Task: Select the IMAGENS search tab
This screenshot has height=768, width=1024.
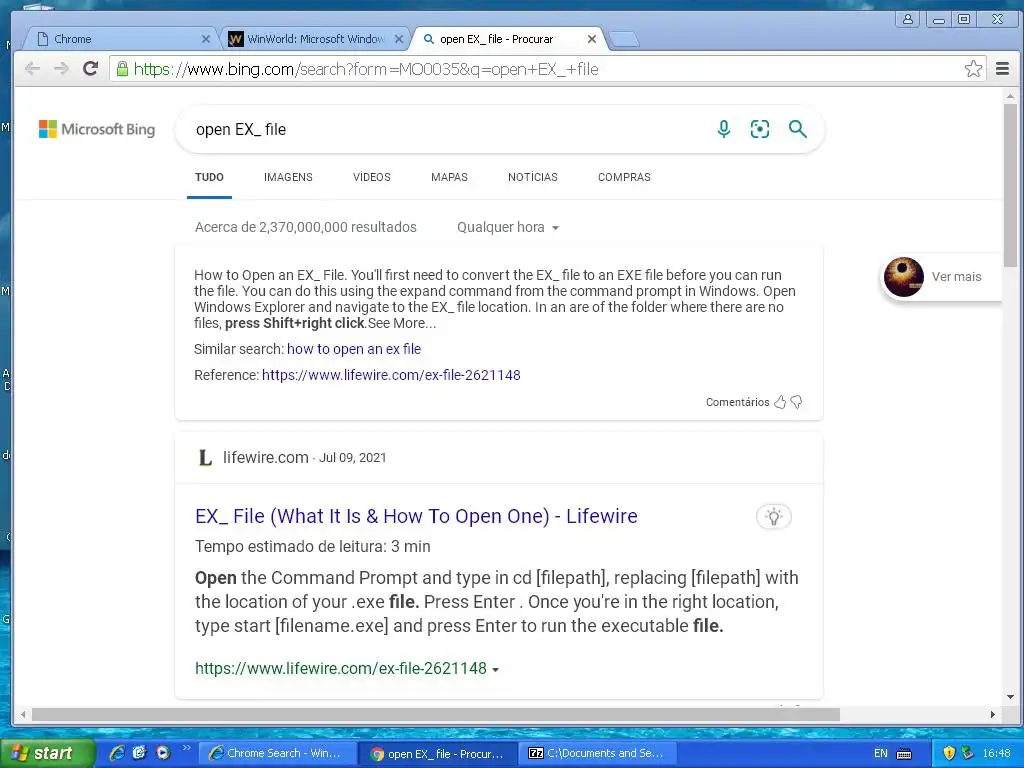Action: click(x=288, y=177)
